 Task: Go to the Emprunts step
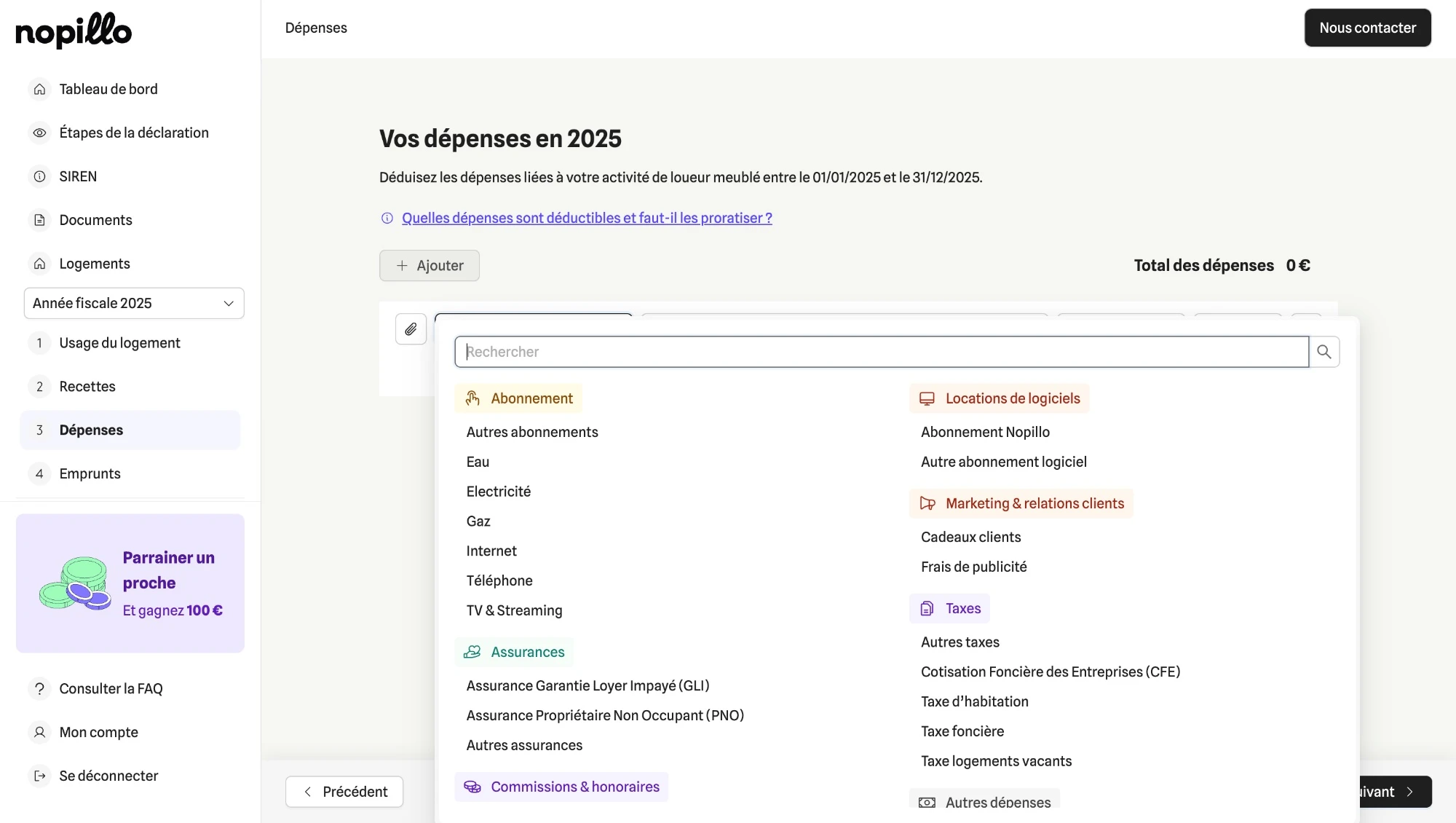pos(90,473)
